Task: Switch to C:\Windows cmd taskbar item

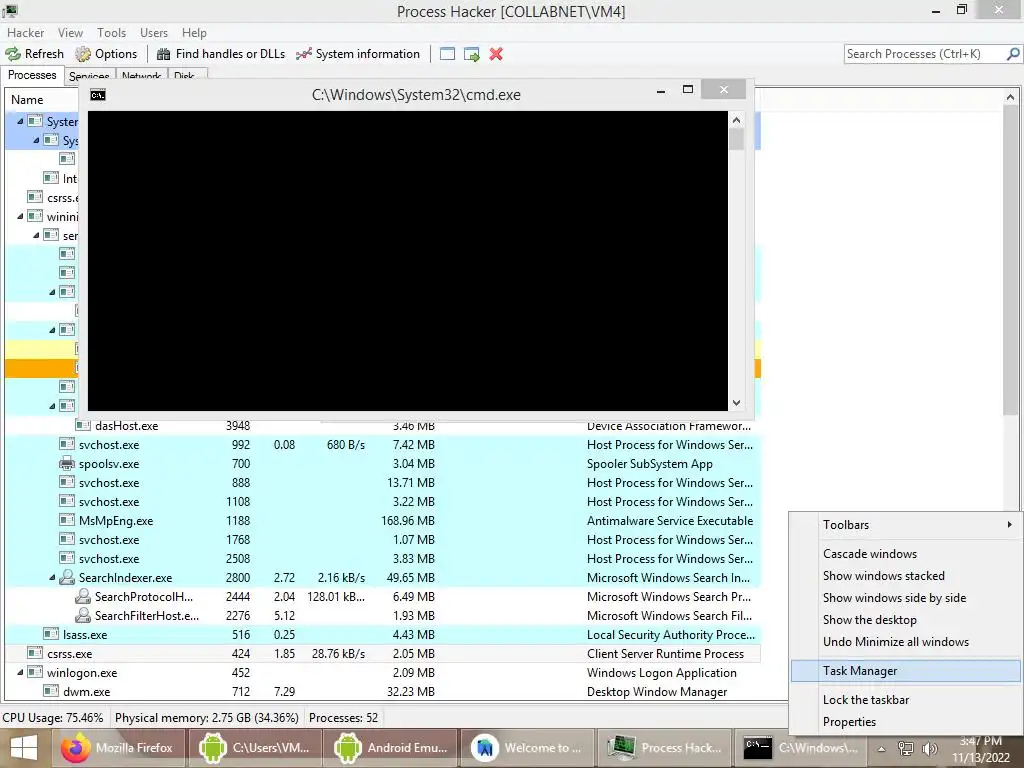Action: click(801, 748)
